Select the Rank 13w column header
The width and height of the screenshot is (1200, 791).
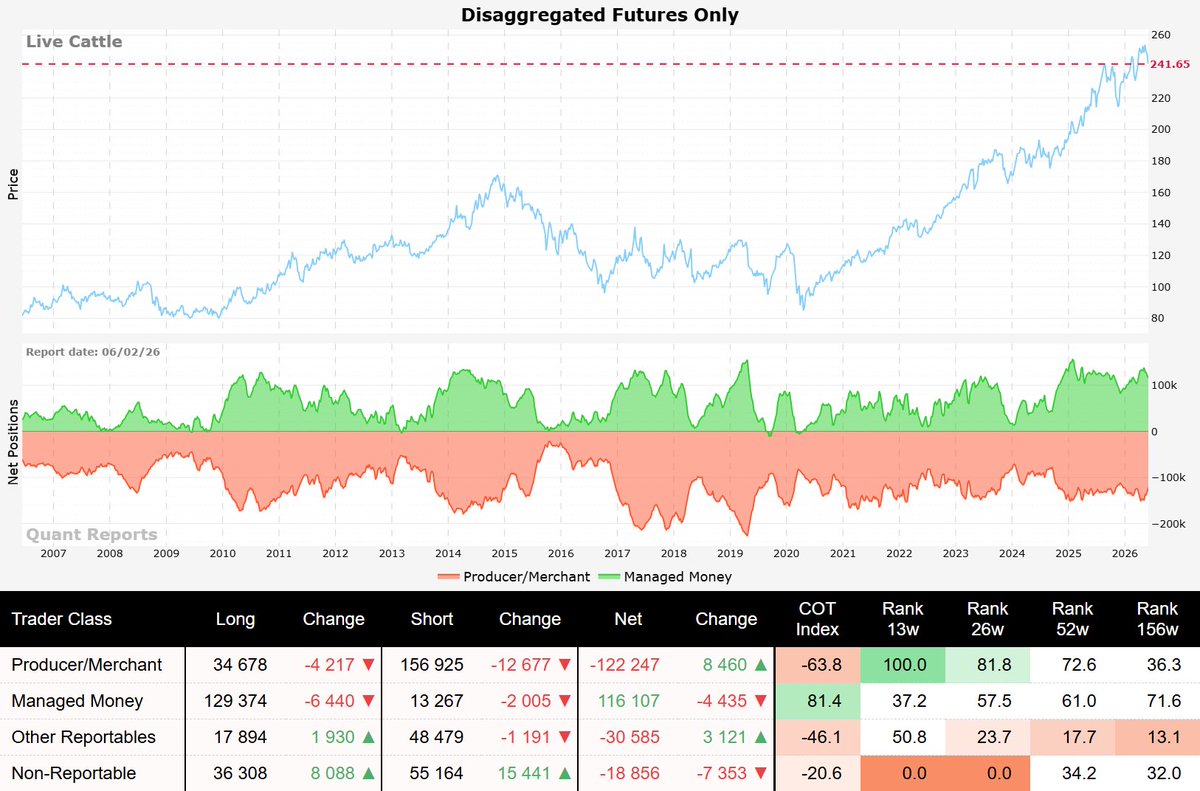pyautogui.click(x=903, y=619)
